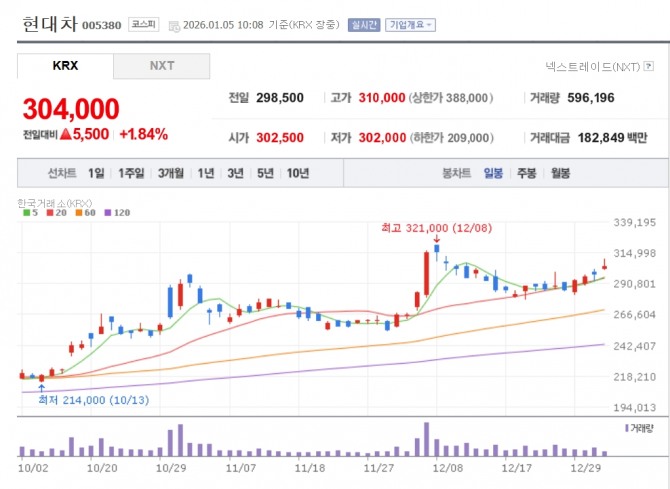Click the 전일대비 5,500 change amount

pyautogui.click(x=66, y=135)
